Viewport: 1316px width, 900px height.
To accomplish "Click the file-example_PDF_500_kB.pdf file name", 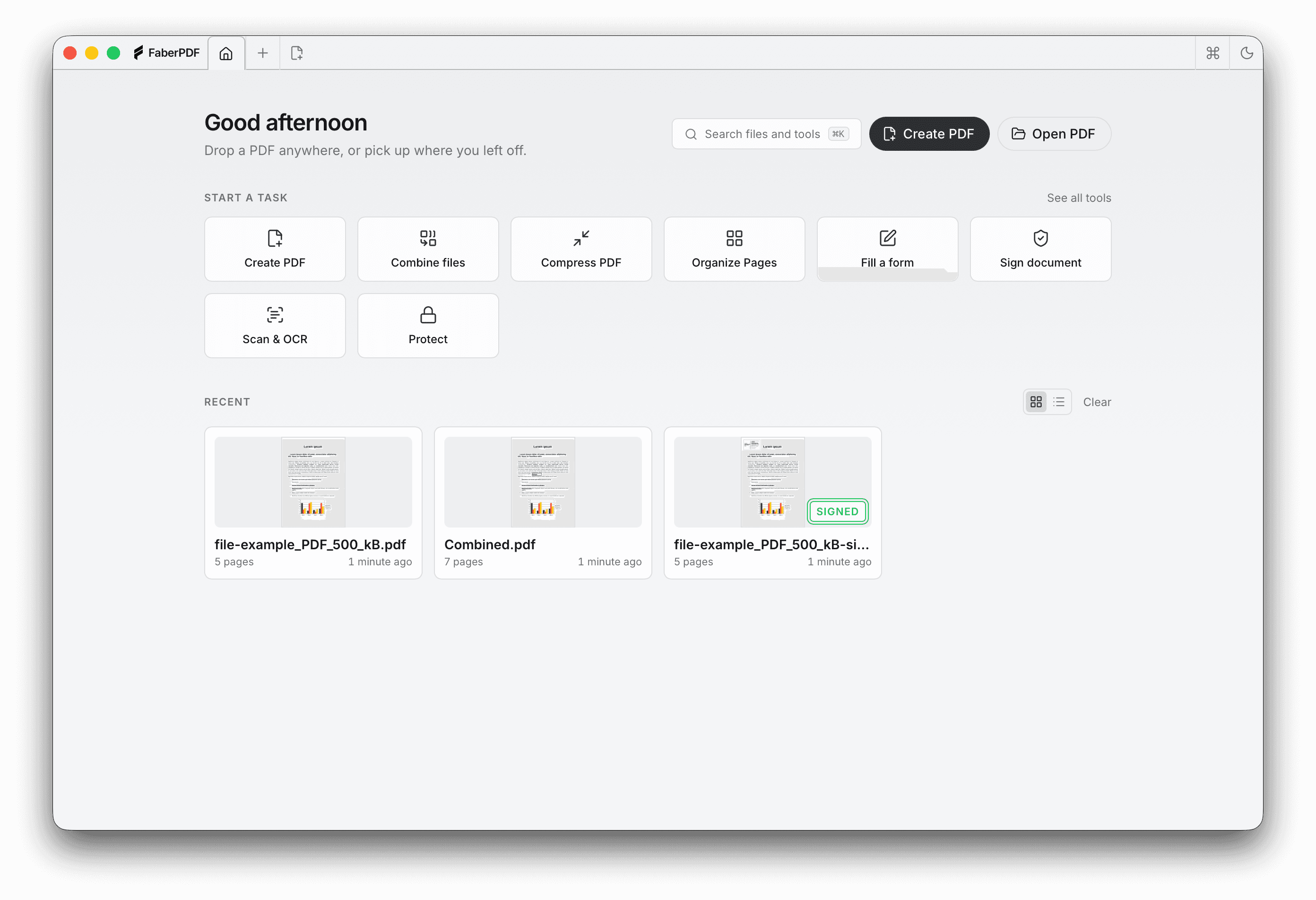I will point(310,545).
